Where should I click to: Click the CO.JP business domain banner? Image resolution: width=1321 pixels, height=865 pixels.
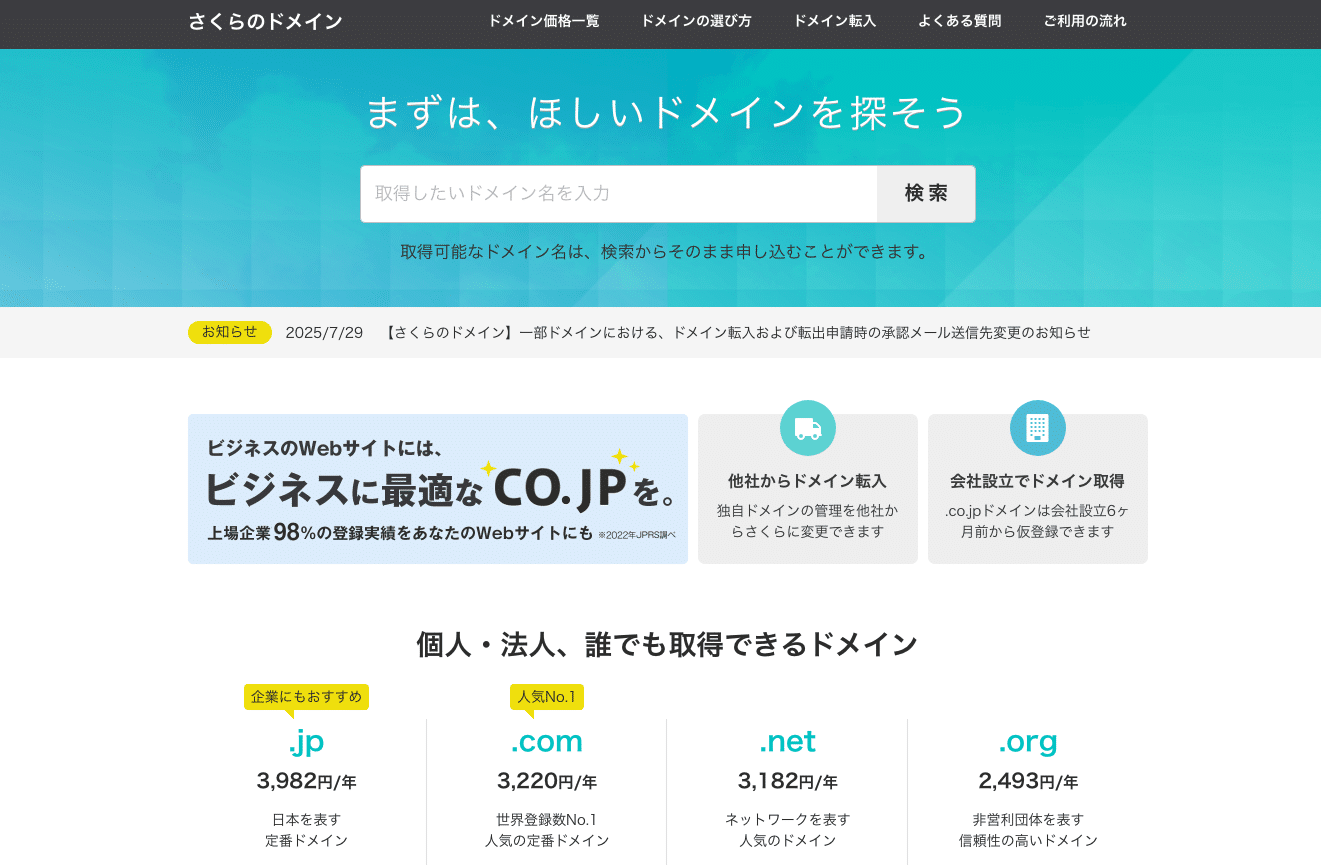pyautogui.click(x=437, y=489)
